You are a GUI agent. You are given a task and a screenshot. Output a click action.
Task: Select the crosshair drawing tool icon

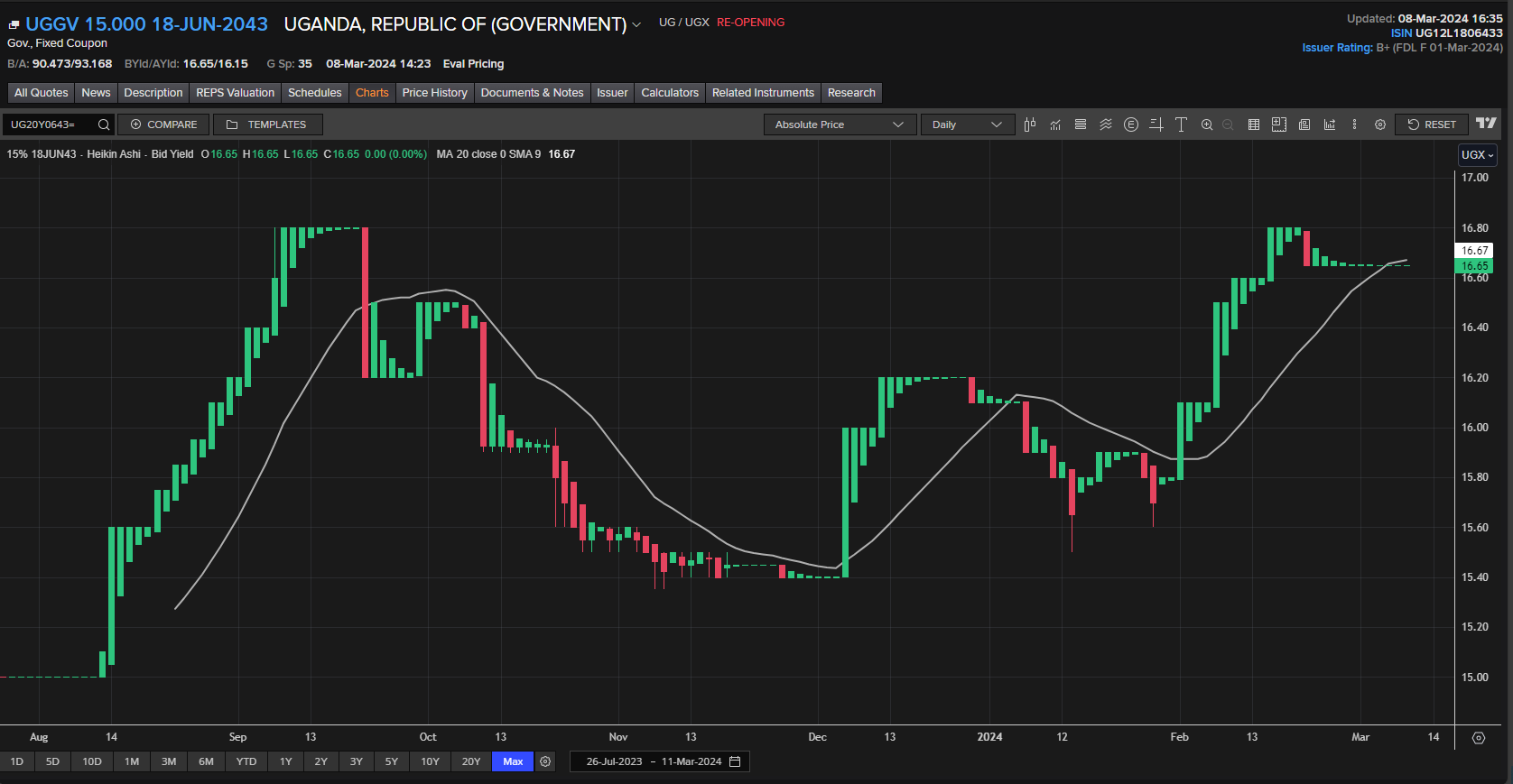1156,125
